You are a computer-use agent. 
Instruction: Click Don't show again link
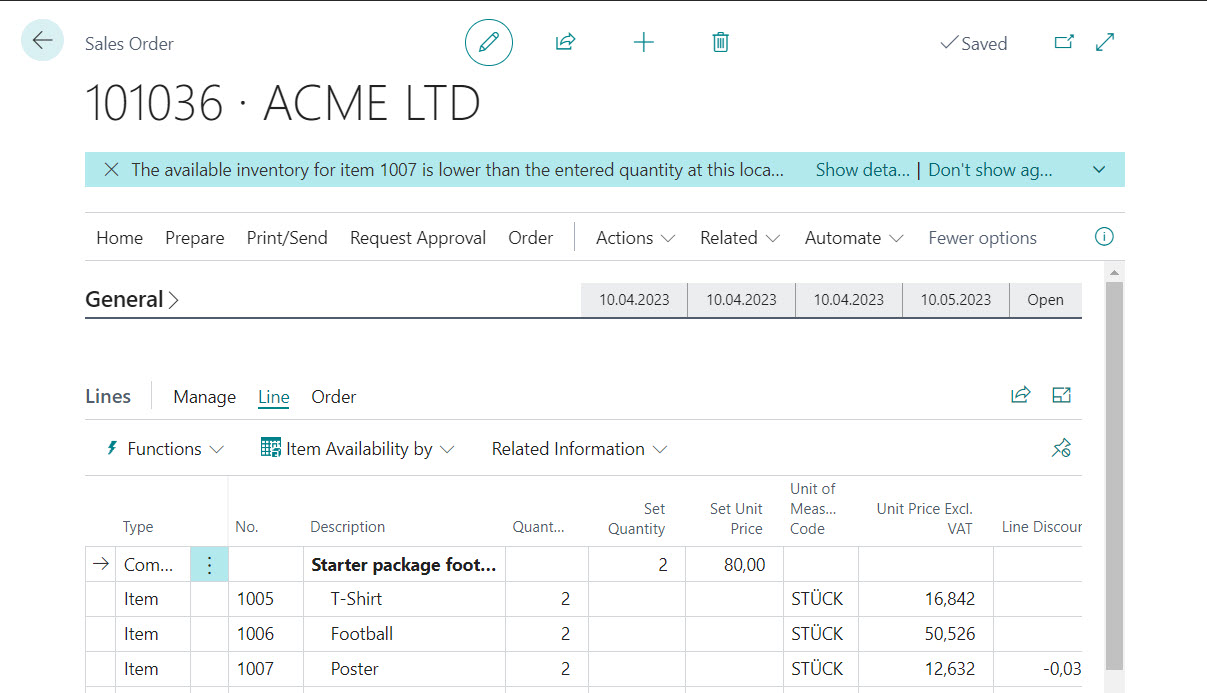[990, 170]
